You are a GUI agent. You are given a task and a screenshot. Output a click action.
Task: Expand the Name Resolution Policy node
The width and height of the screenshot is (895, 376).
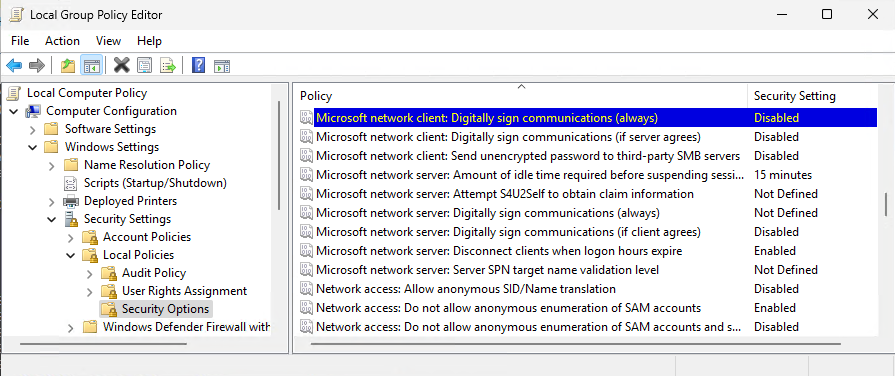52,165
